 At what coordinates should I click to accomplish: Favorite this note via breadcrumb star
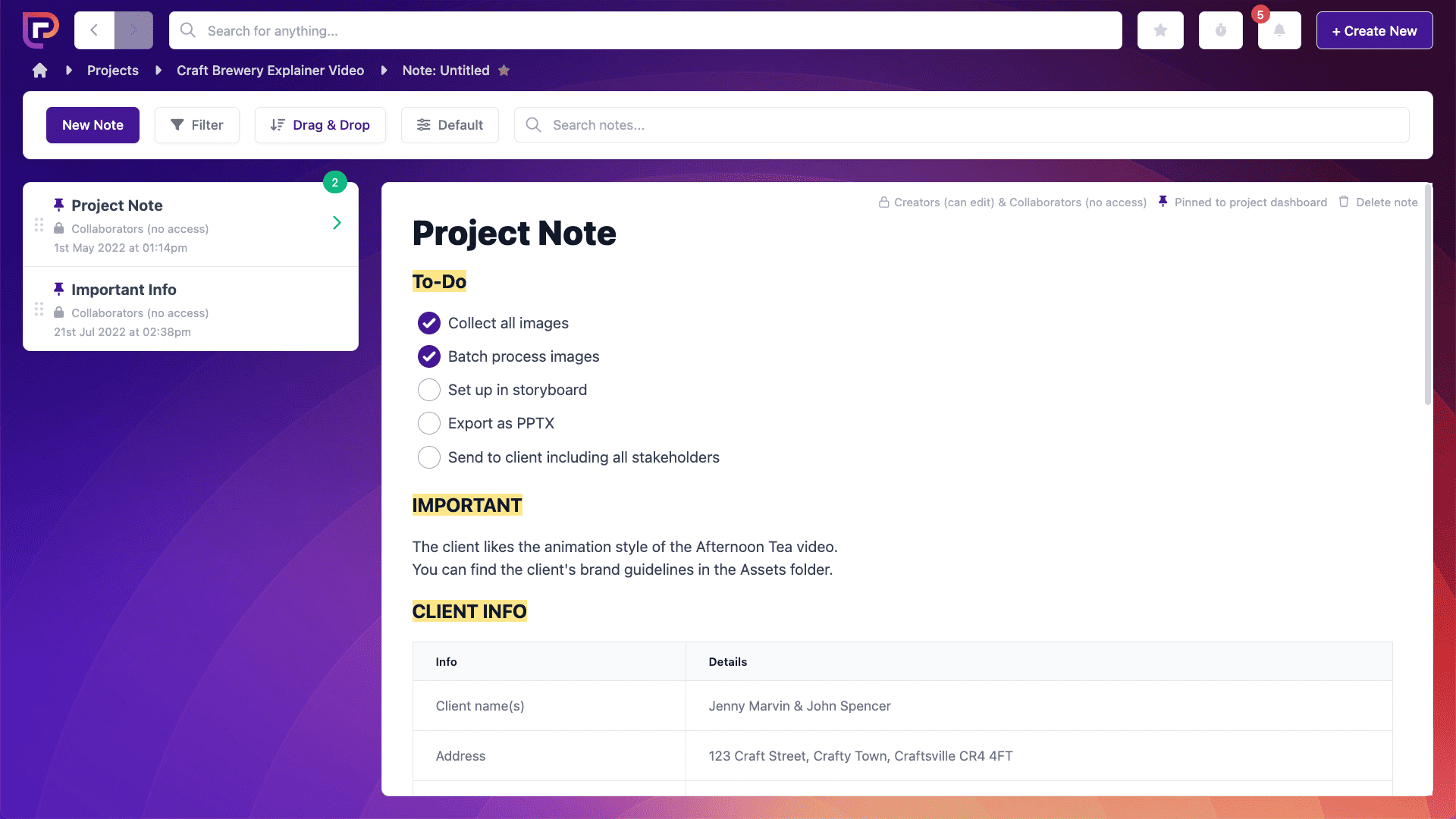click(x=504, y=71)
